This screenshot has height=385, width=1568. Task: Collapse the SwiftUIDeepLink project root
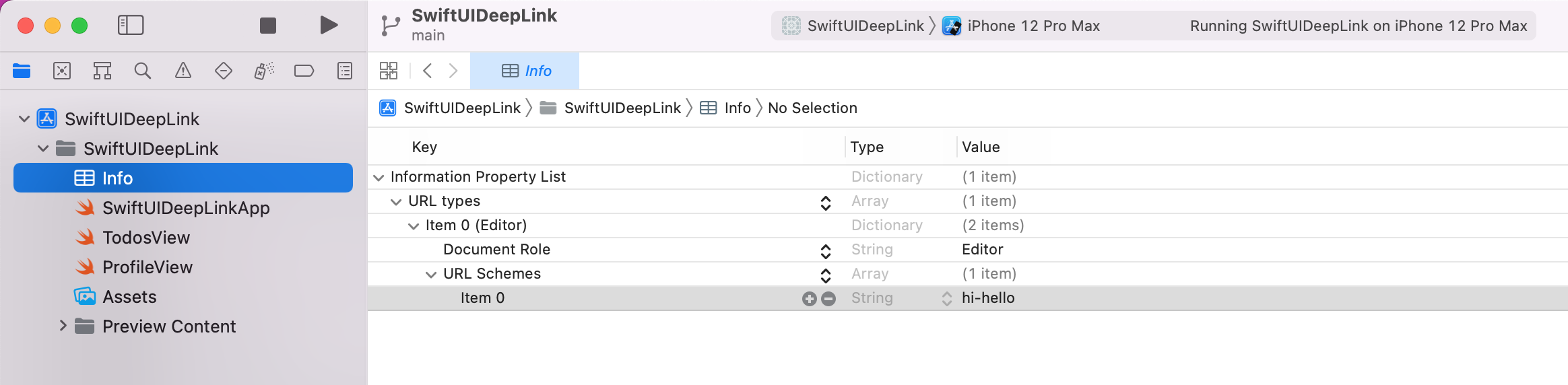(x=24, y=119)
